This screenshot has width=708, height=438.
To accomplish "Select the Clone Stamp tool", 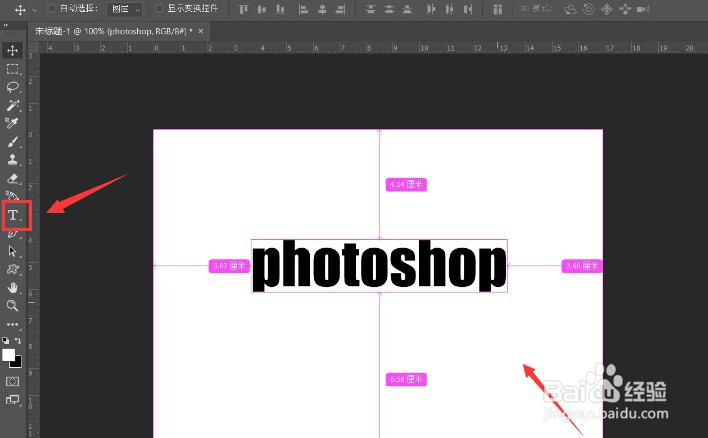I will click(12, 160).
